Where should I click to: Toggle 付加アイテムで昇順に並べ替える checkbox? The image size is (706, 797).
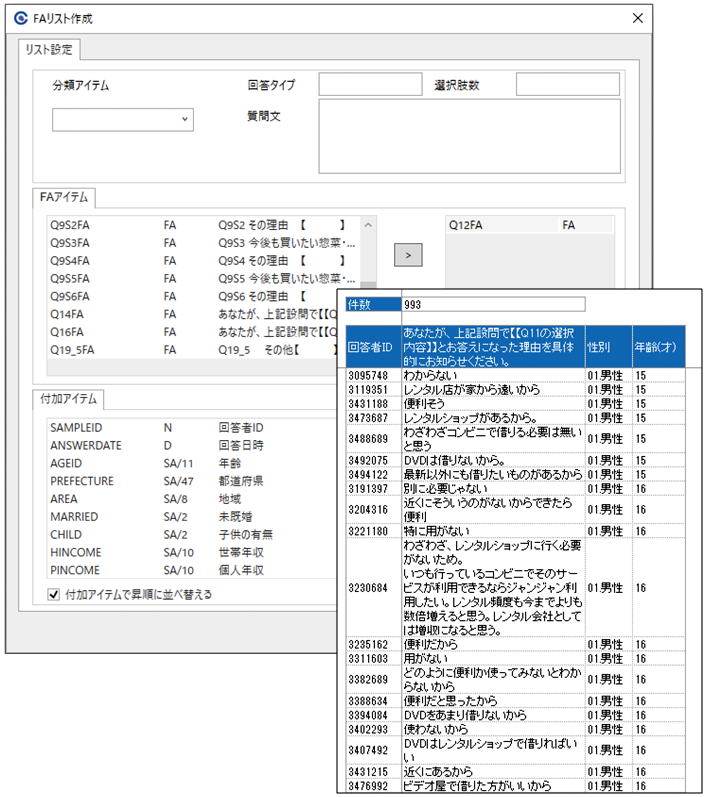pyautogui.click(x=53, y=594)
